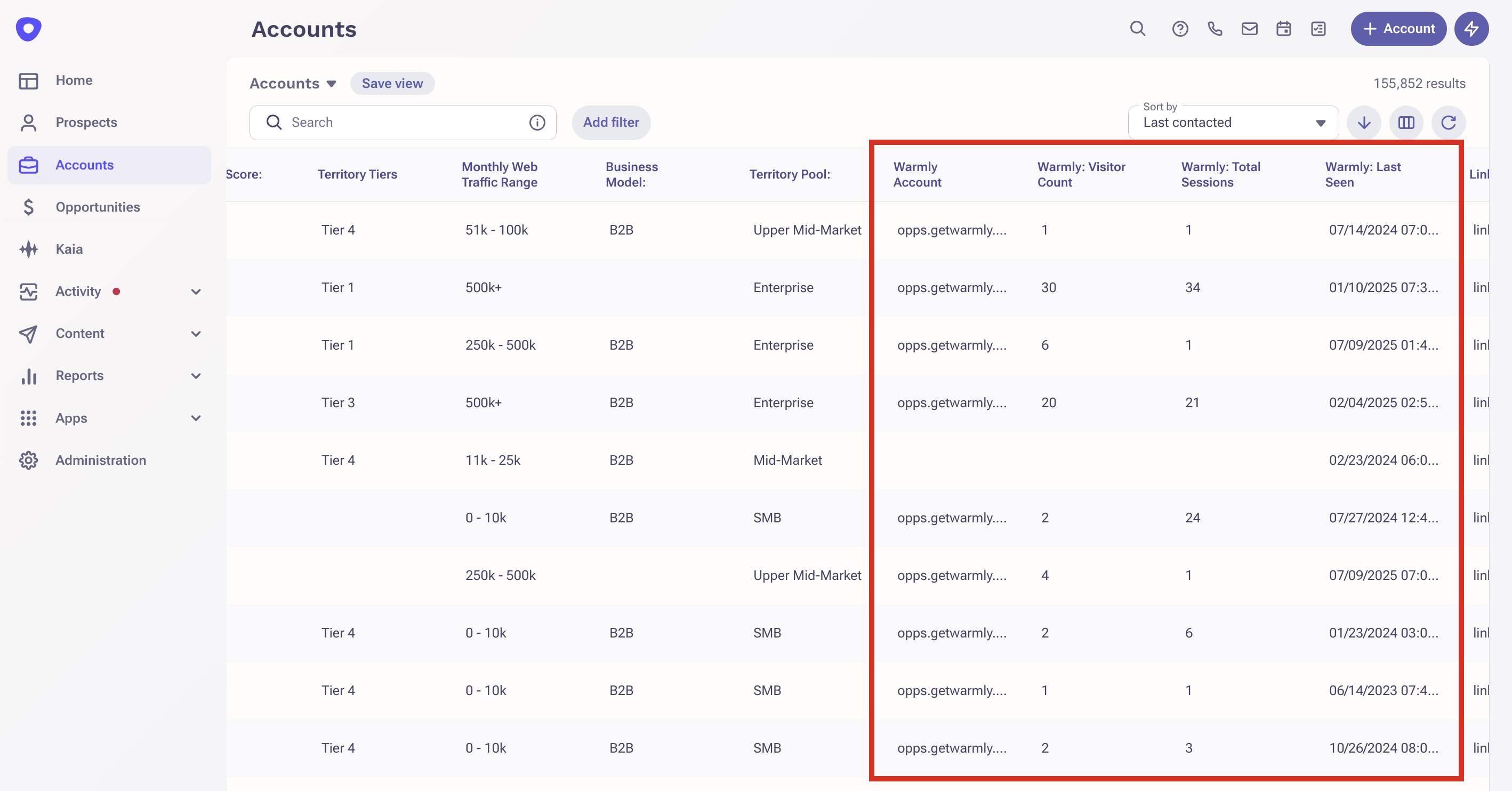
Task: Open the calendar icon in header
Action: tap(1284, 29)
